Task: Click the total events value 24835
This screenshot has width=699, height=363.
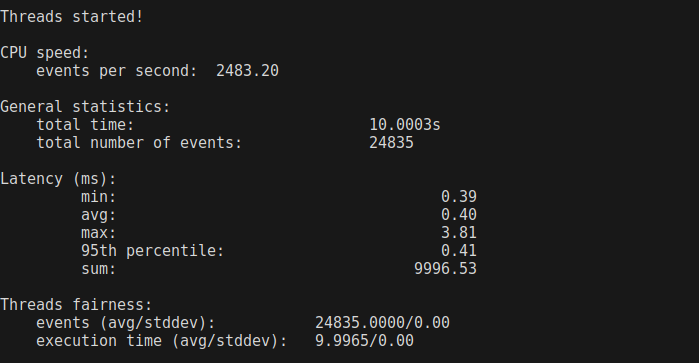Action: click(391, 143)
